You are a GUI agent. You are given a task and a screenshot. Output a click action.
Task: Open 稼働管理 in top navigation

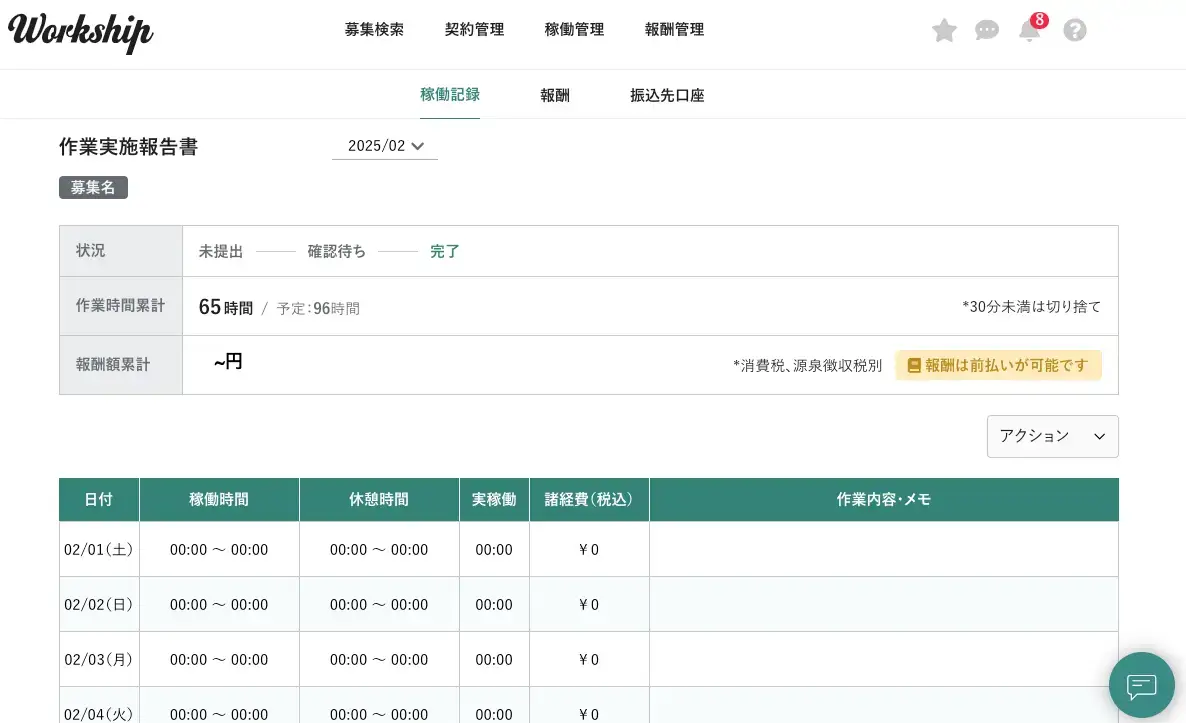tap(574, 30)
